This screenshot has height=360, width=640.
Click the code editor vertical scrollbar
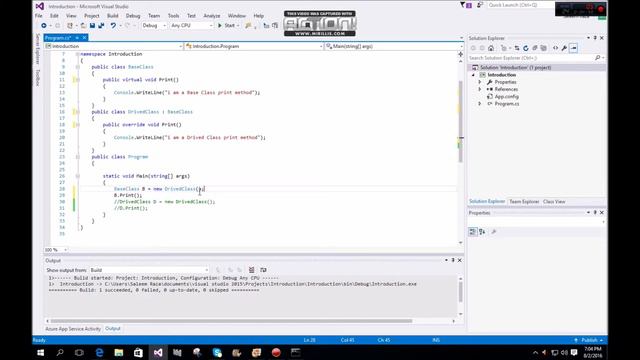pyautogui.click(x=461, y=122)
